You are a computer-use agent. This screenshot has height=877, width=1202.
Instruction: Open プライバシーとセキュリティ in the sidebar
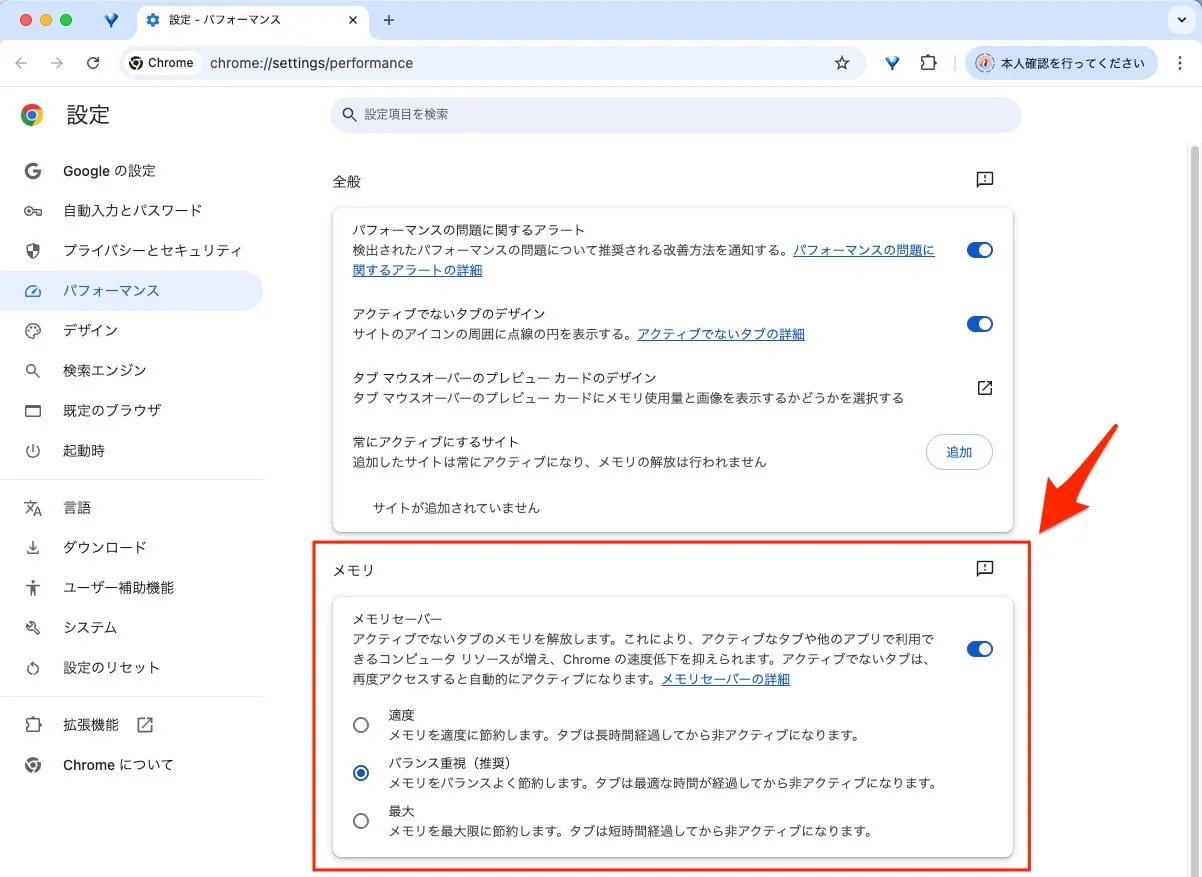coord(152,251)
